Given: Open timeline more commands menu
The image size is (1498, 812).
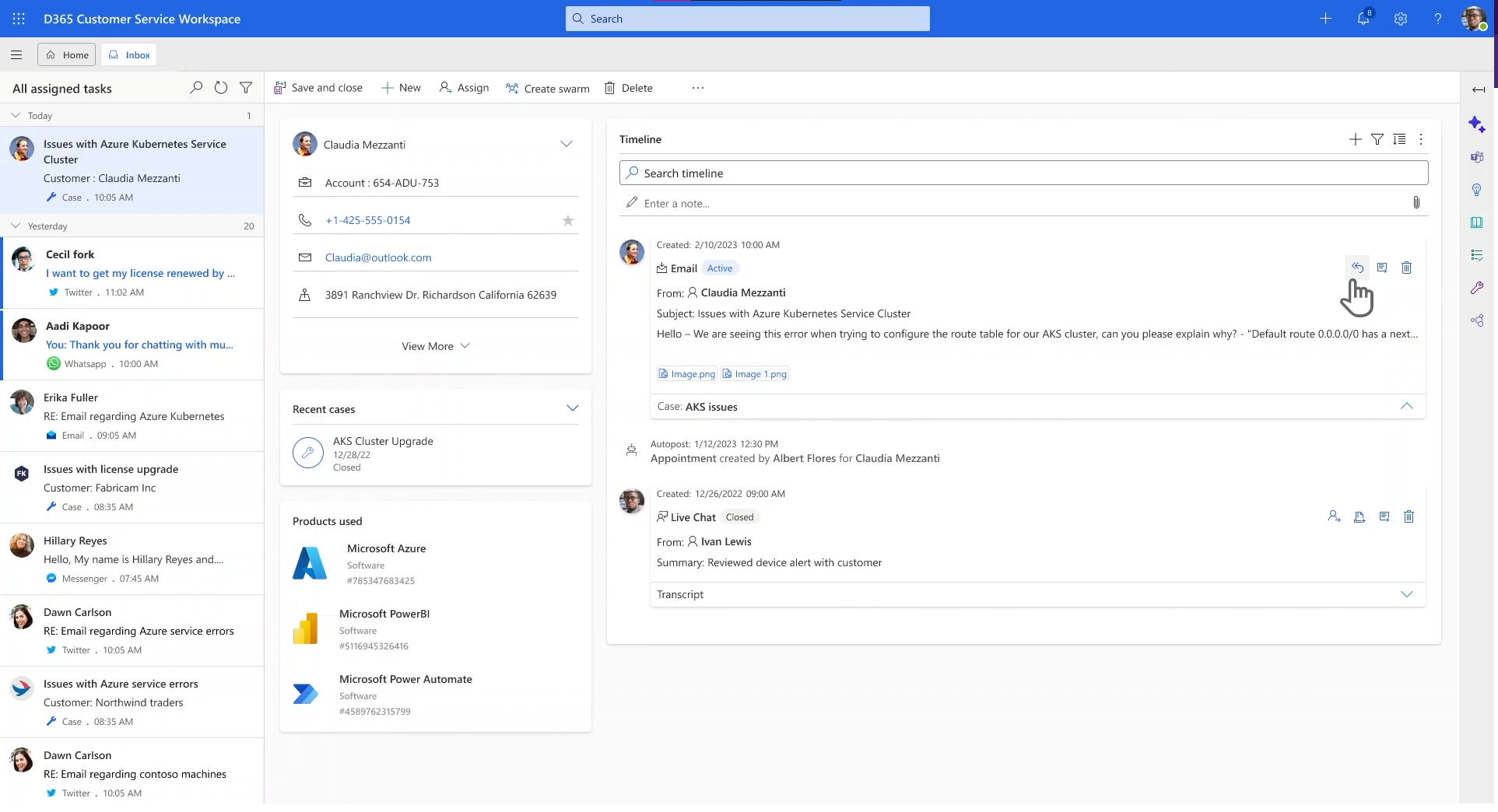Looking at the screenshot, I should pos(1421,139).
